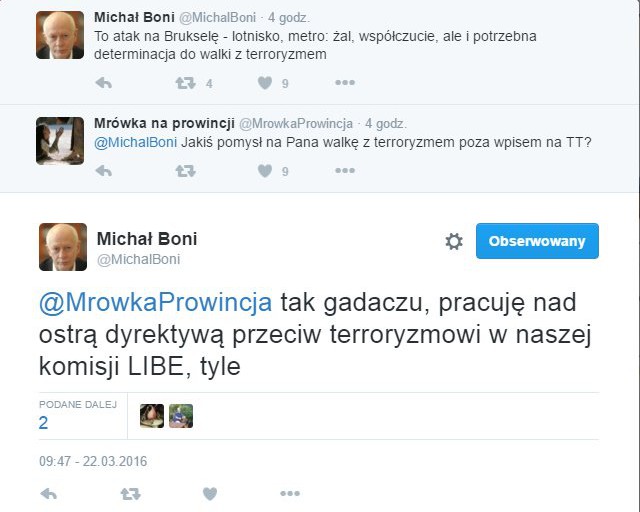Reply to Michał Boni's first tweet

102,84
